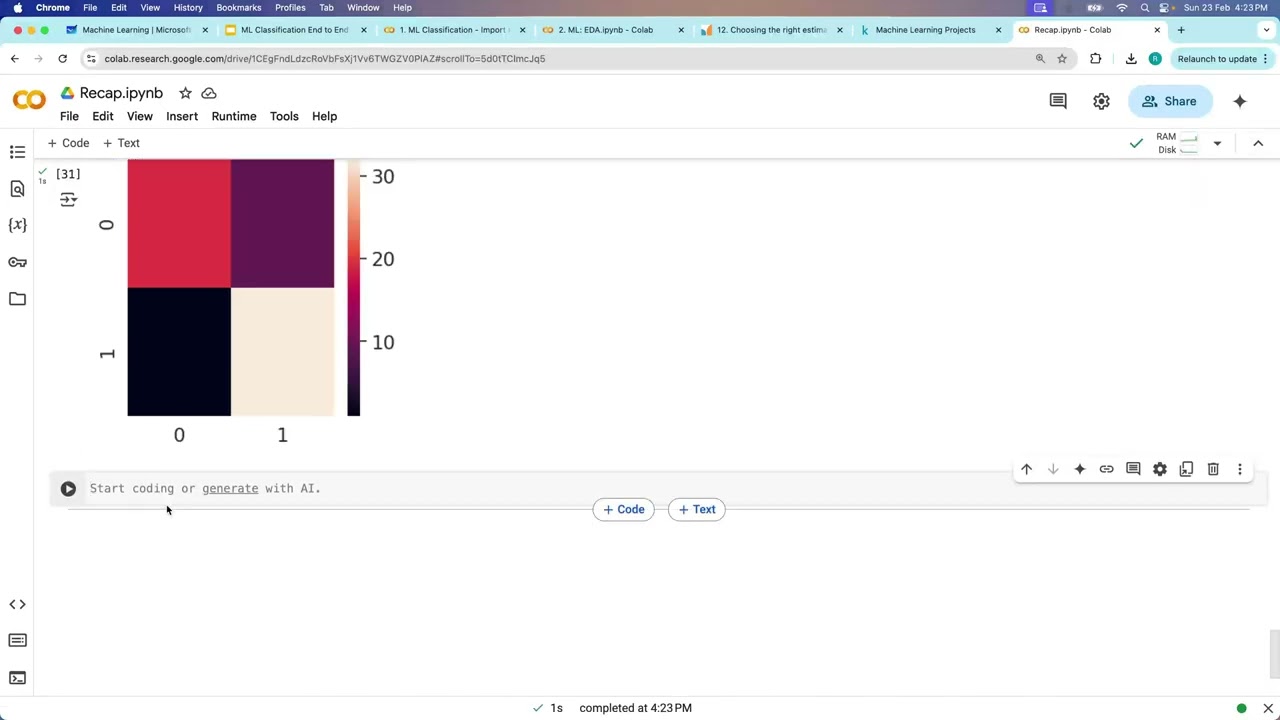Image resolution: width=1280 pixels, height=720 pixels.
Task: Switch to ML Classification End to End tab
Action: [294, 30]
